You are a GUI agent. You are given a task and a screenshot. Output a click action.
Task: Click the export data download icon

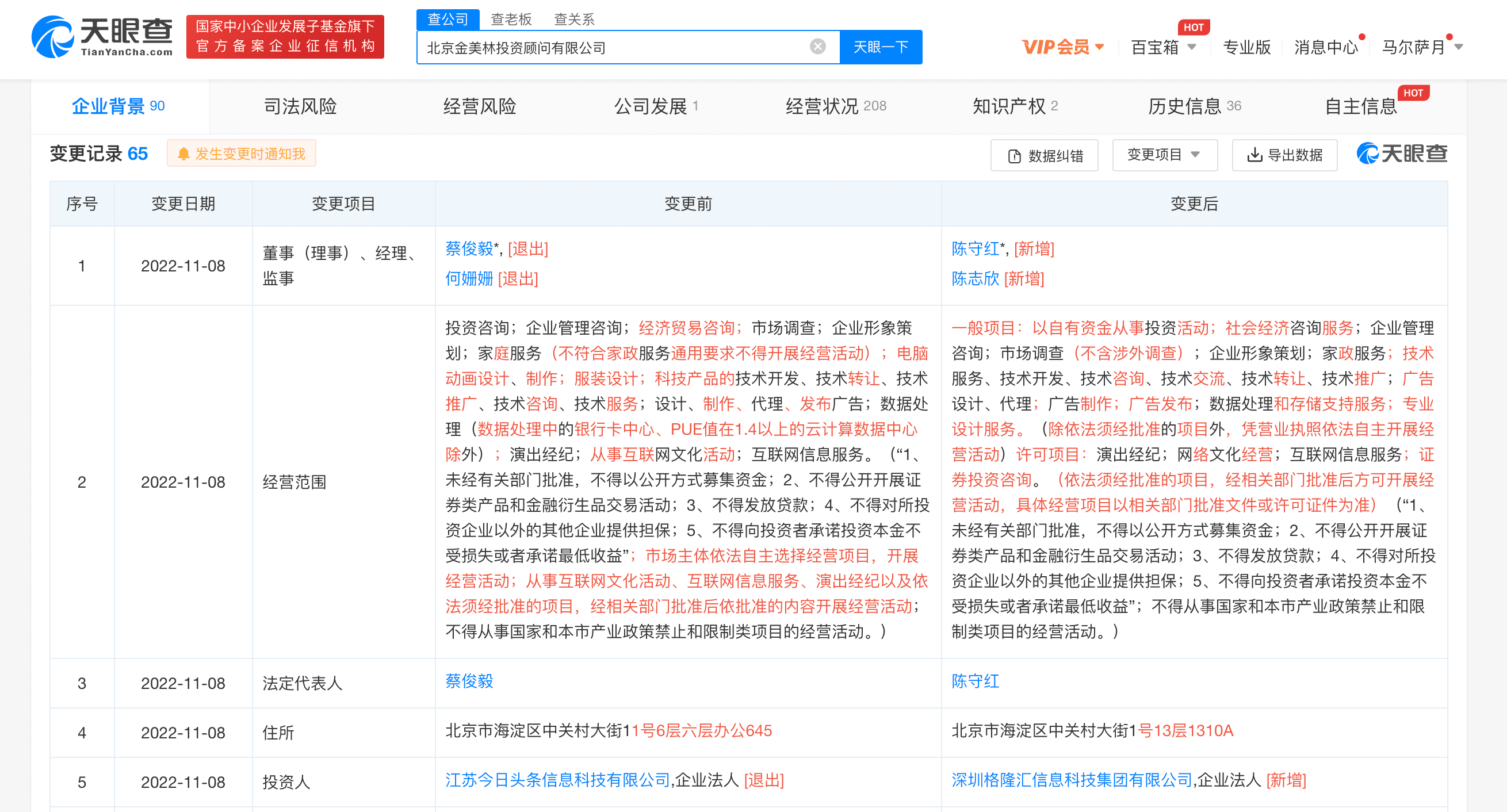pos(1254,155)
